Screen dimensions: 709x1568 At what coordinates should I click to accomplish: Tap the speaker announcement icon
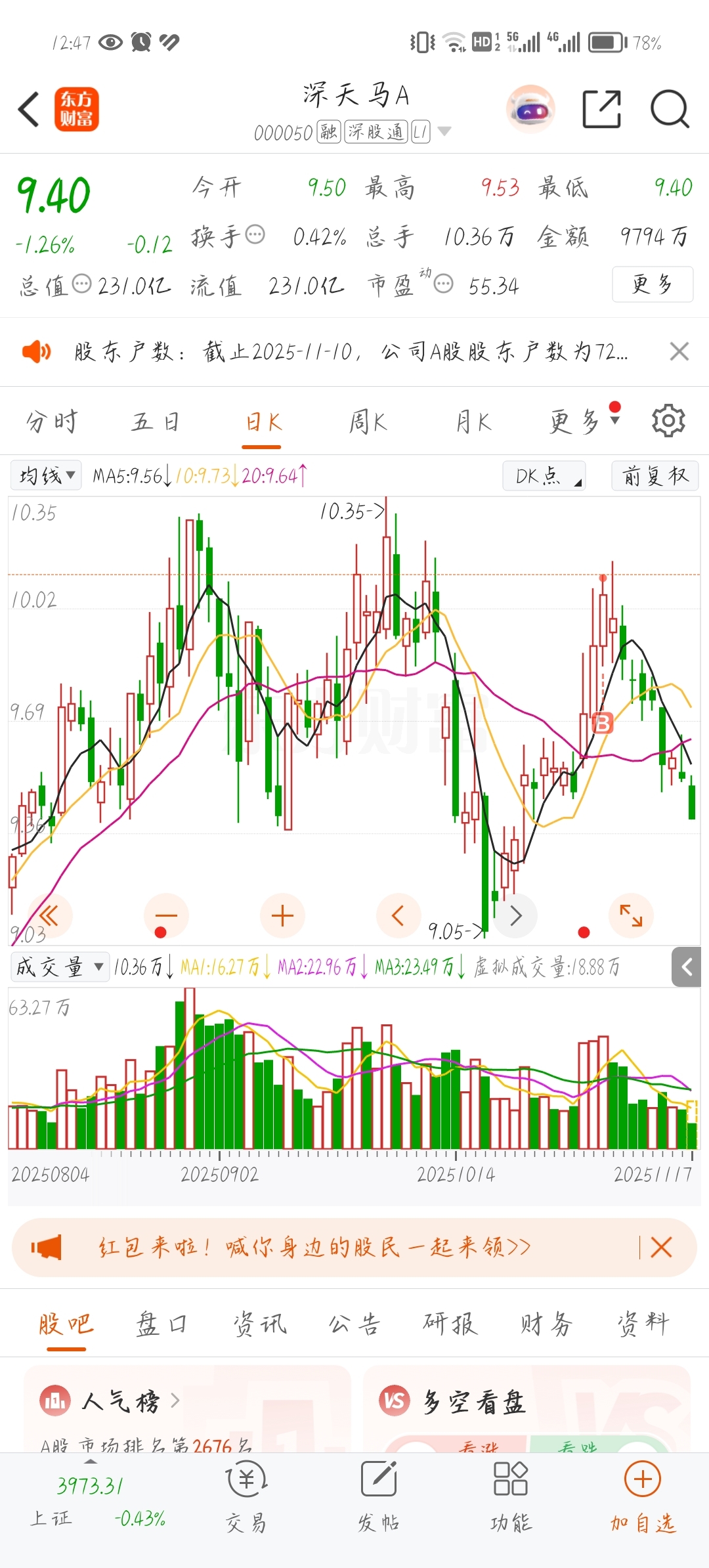click(x=36, y=352)
